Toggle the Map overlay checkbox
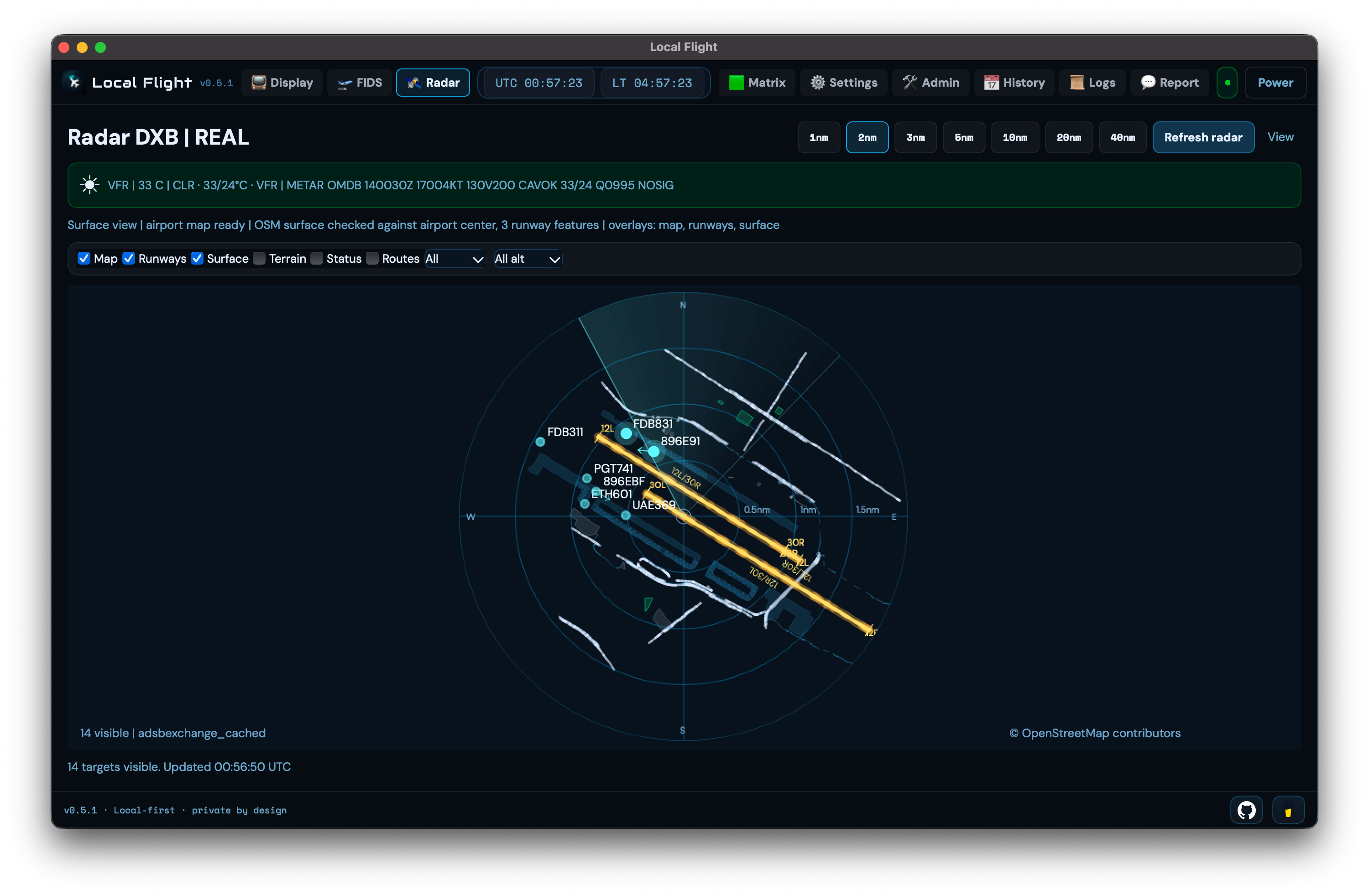Screen dimensions: 1369x896 click(x=84, y=259)
